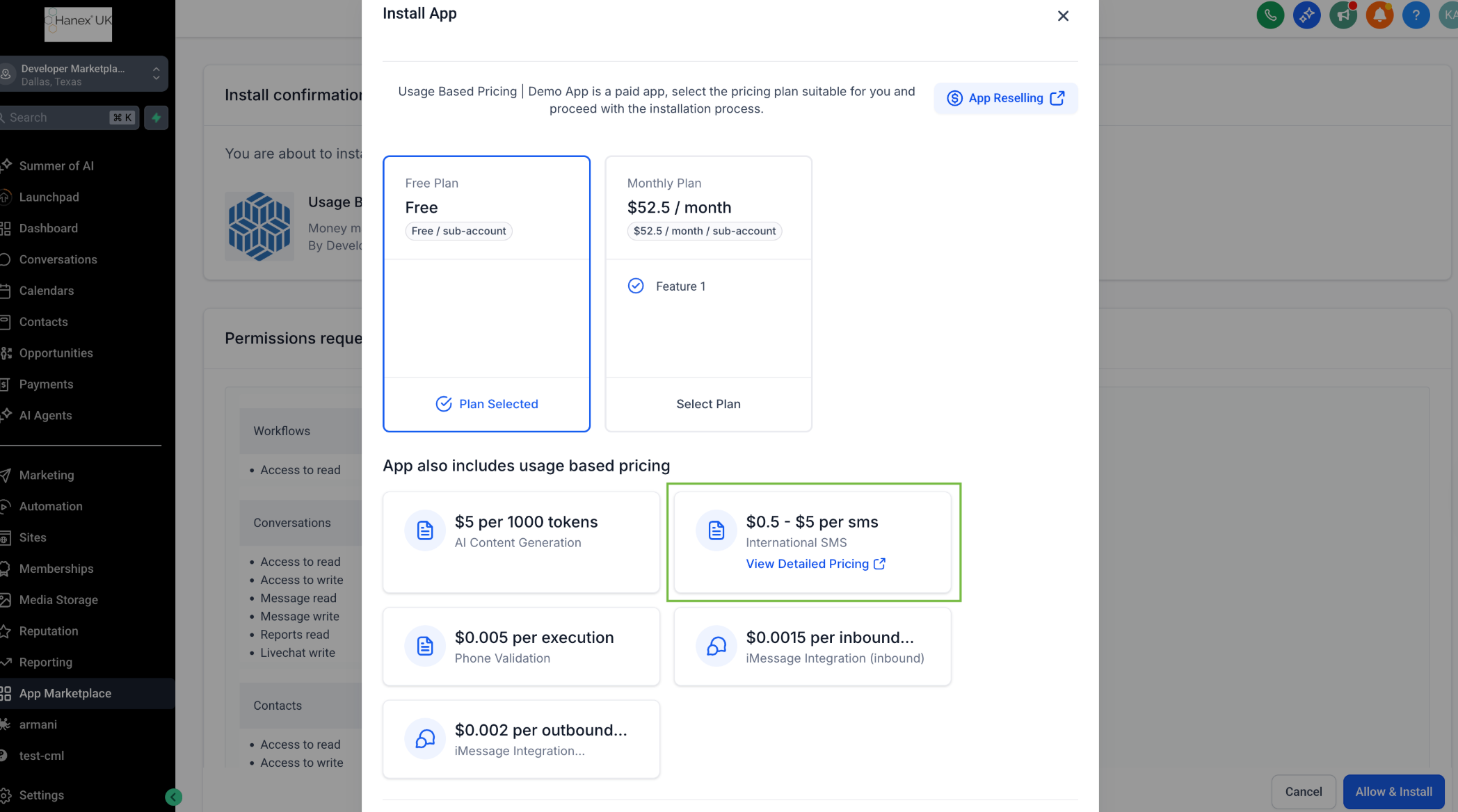1458x812 pixels.
Task: Close the Install App dialog
Action: [x=1063, y=16]
